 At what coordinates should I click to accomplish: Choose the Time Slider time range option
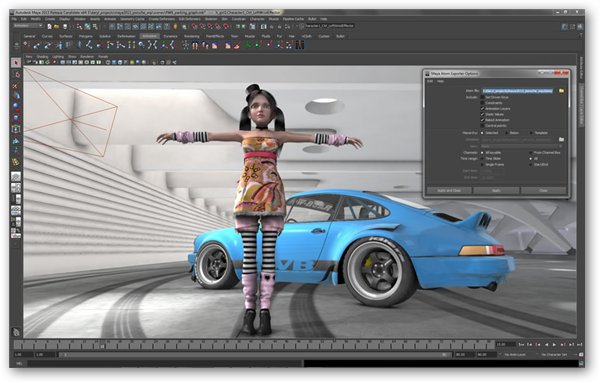tap(482, 158)
